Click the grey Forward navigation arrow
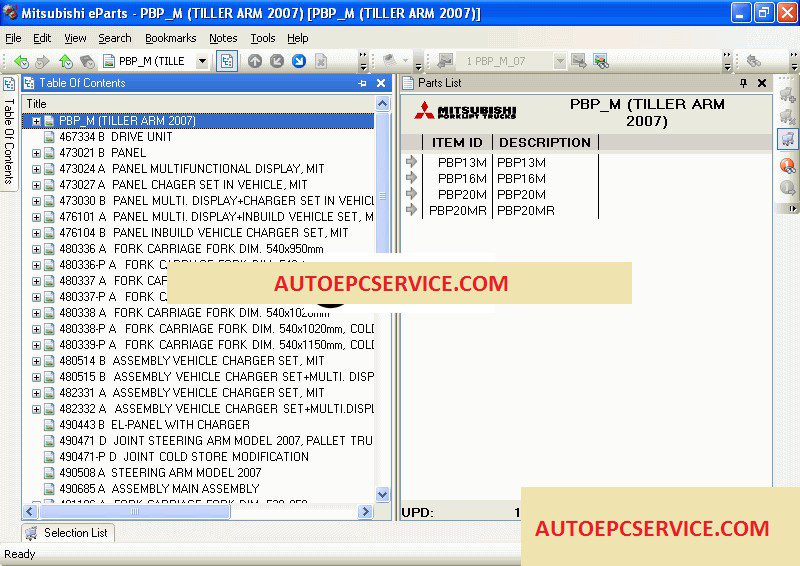This screenshot has height=566, width=800. pyautogui.click(x=42, y=62)
